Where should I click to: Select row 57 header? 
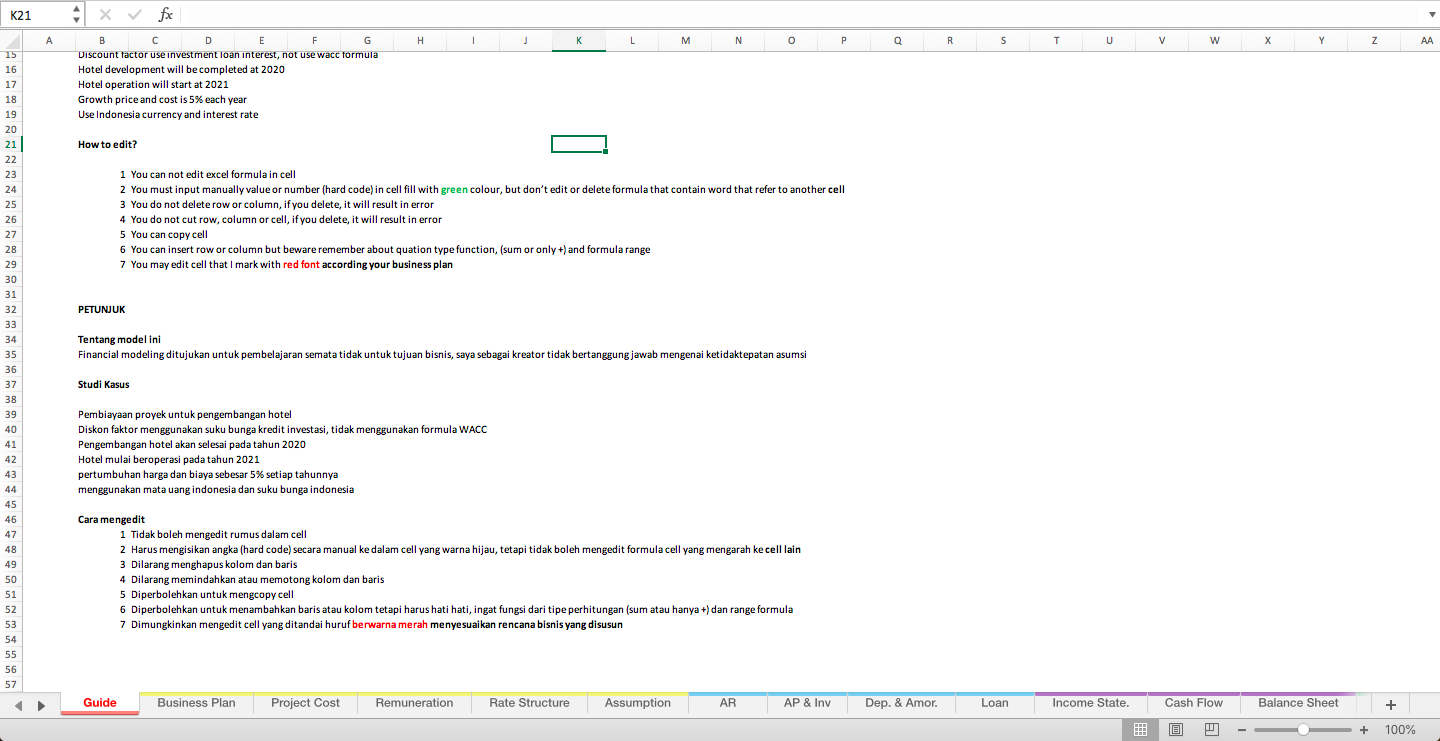tap(11, 684)
